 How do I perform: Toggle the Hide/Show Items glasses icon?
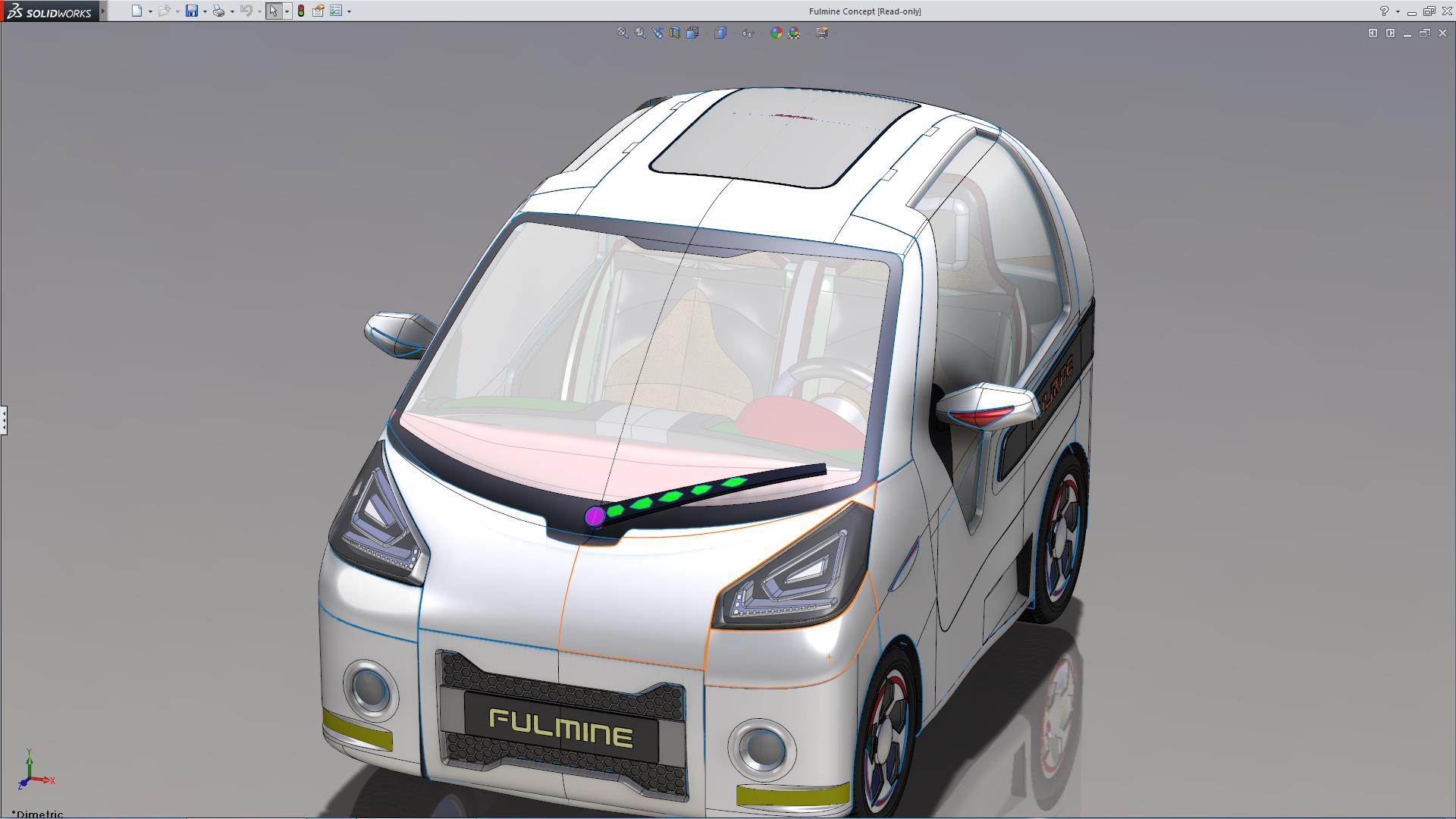(x=748, y=33)
